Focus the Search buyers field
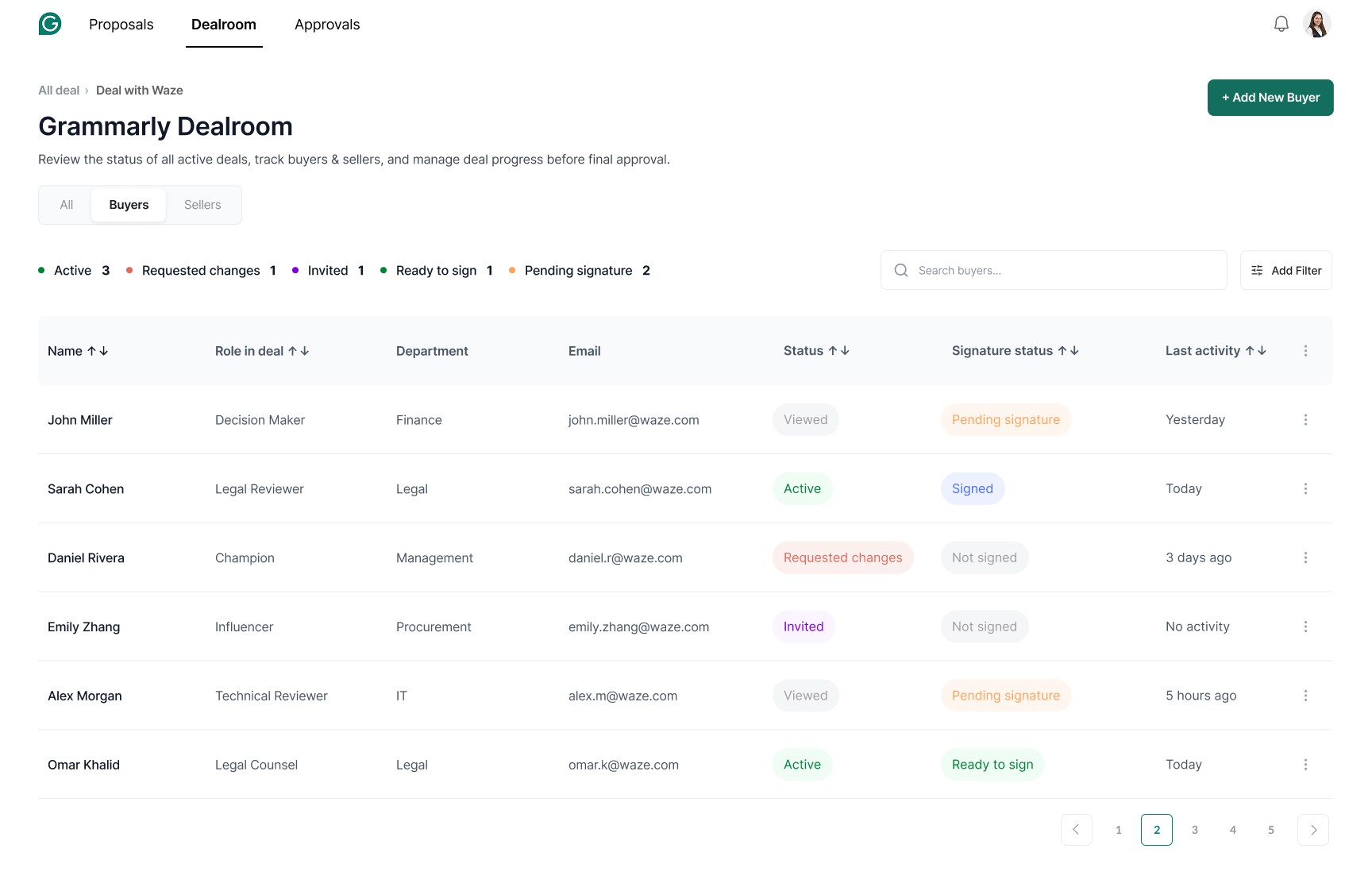 click(1054, 270)
